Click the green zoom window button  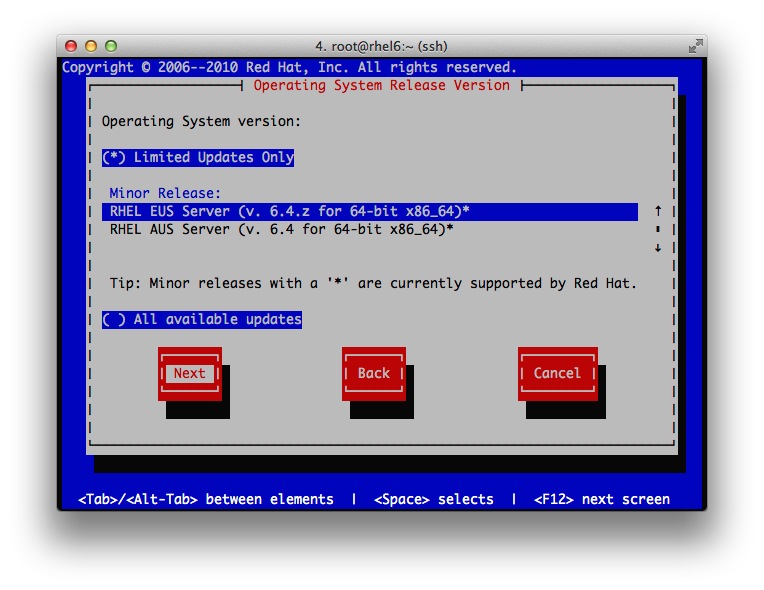point(111,46)
